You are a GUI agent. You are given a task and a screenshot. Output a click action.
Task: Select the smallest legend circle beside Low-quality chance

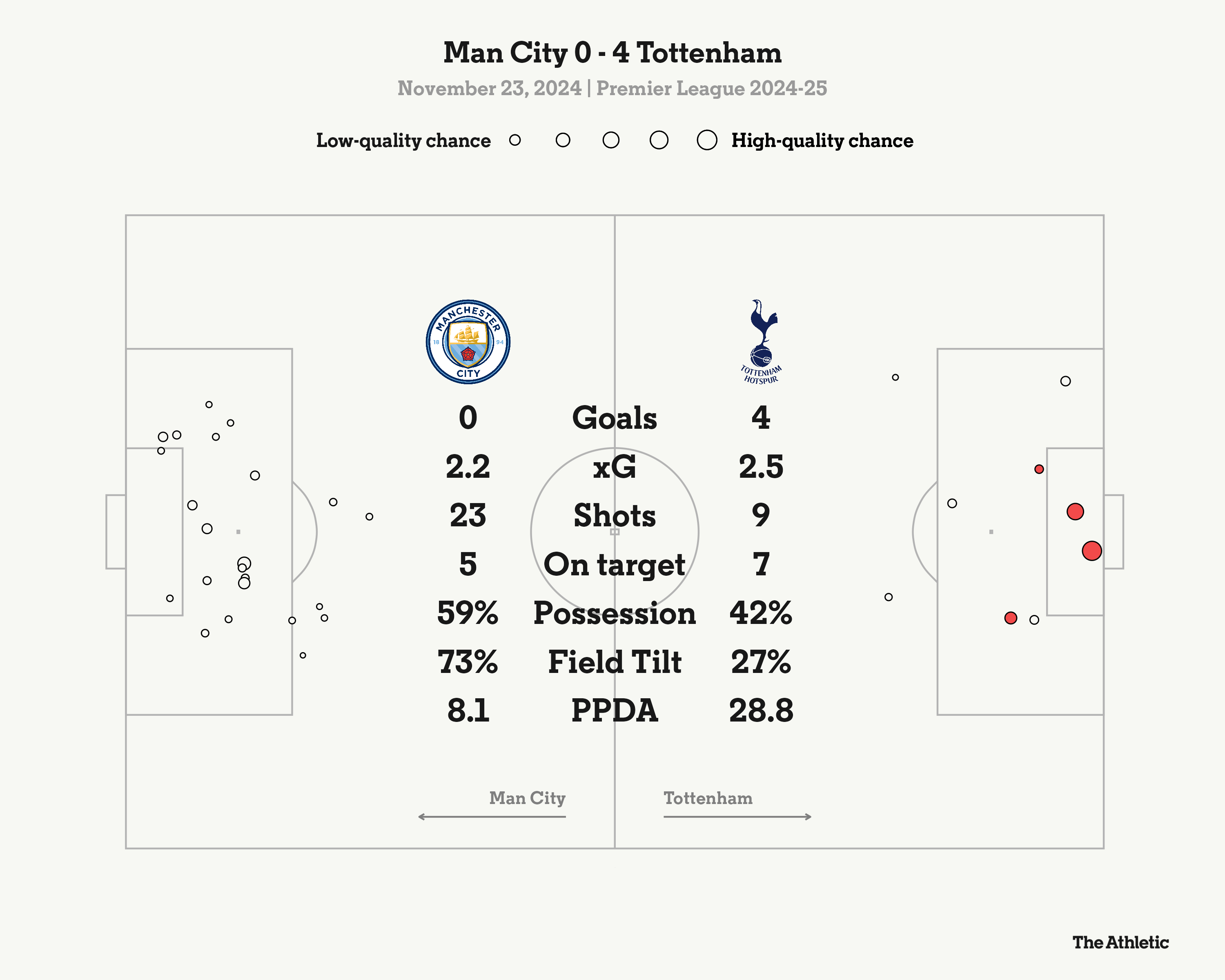(x=515, y=140)
